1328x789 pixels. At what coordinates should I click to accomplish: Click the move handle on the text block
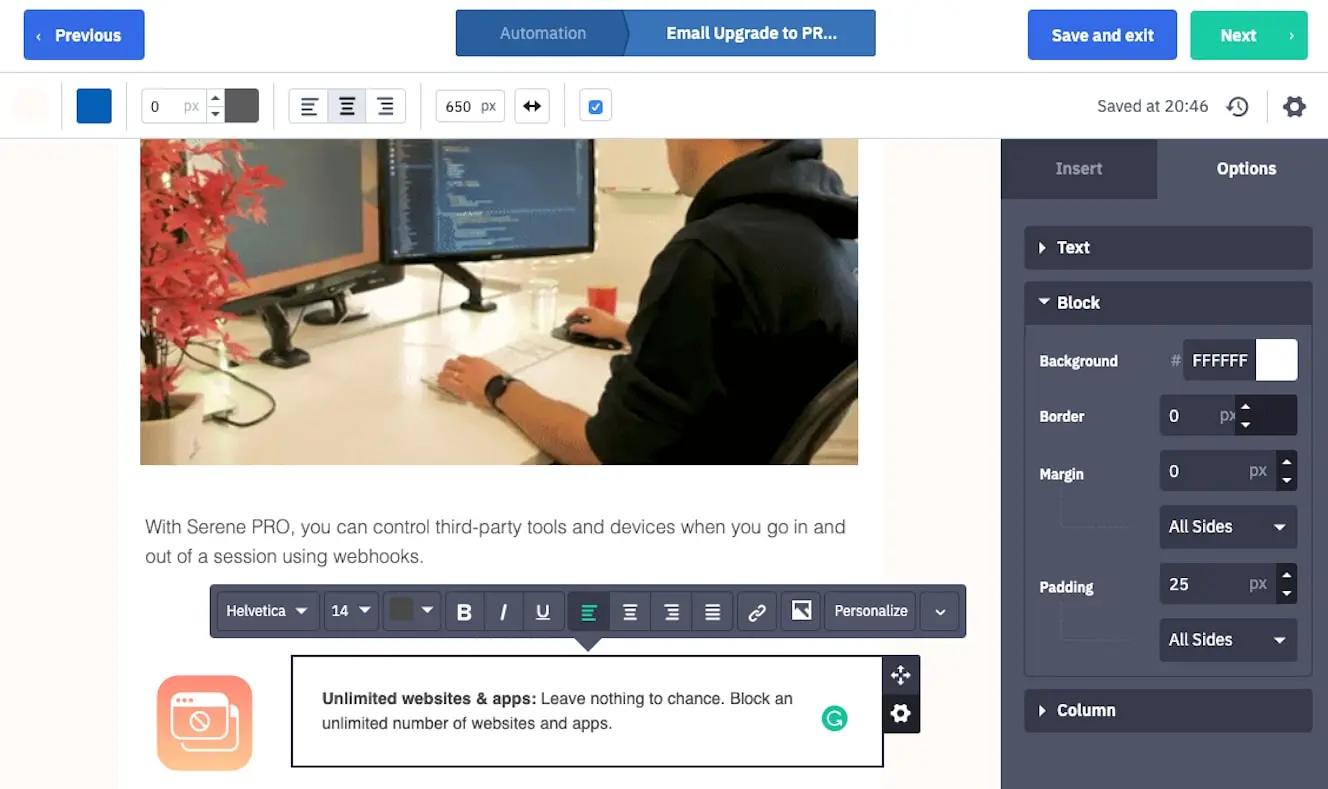coord(900,675)
